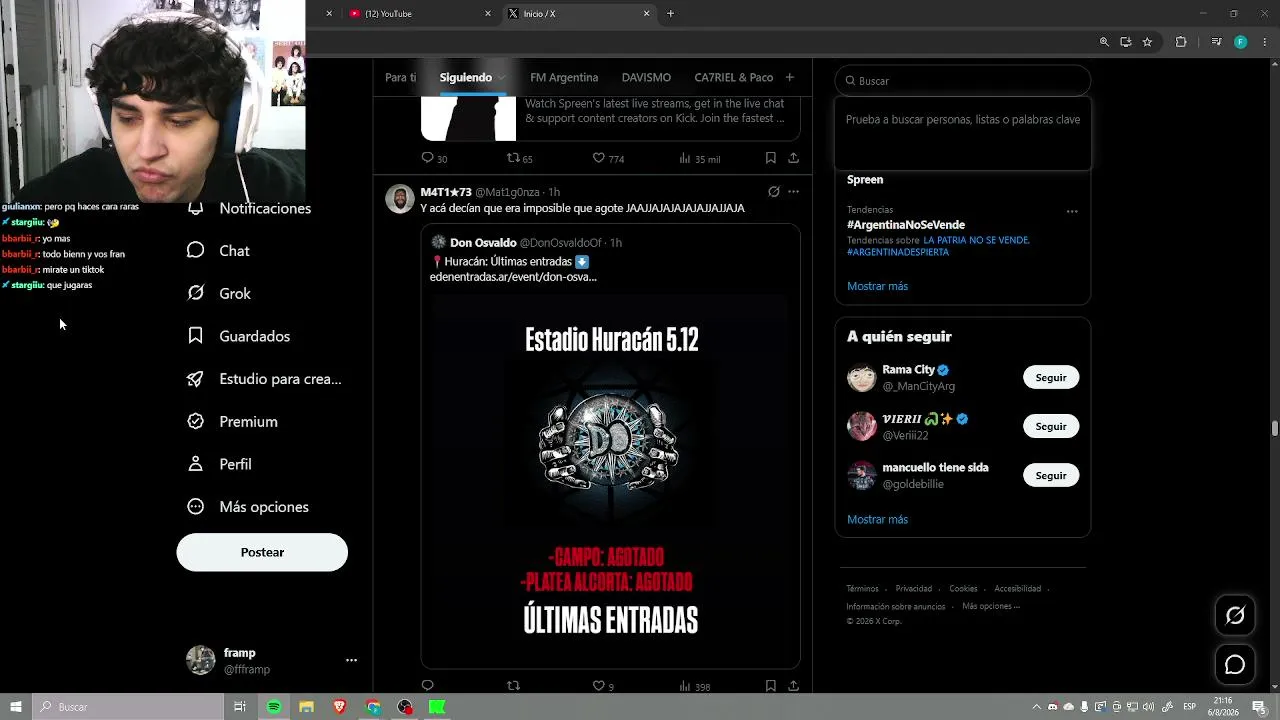Image resolution: width=1280 pixels, height=720 pixels.
Task: Open the Chat section in X sidebar
Action: coord(218,251)
